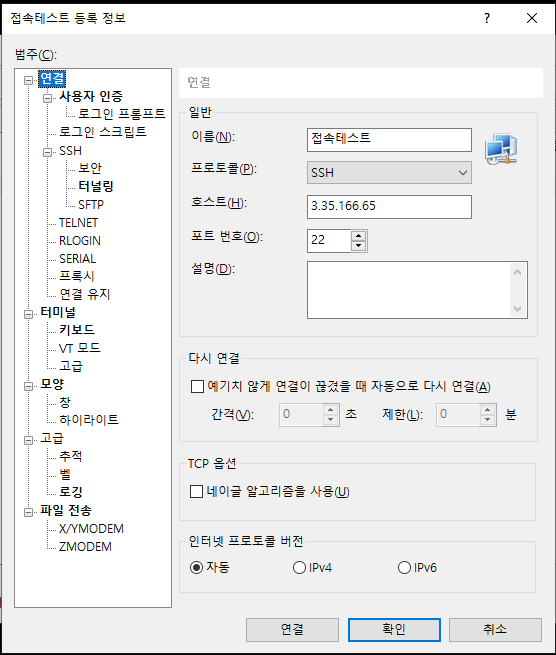
Task: Open the 프록시 settings
Action: click(76, 276)
